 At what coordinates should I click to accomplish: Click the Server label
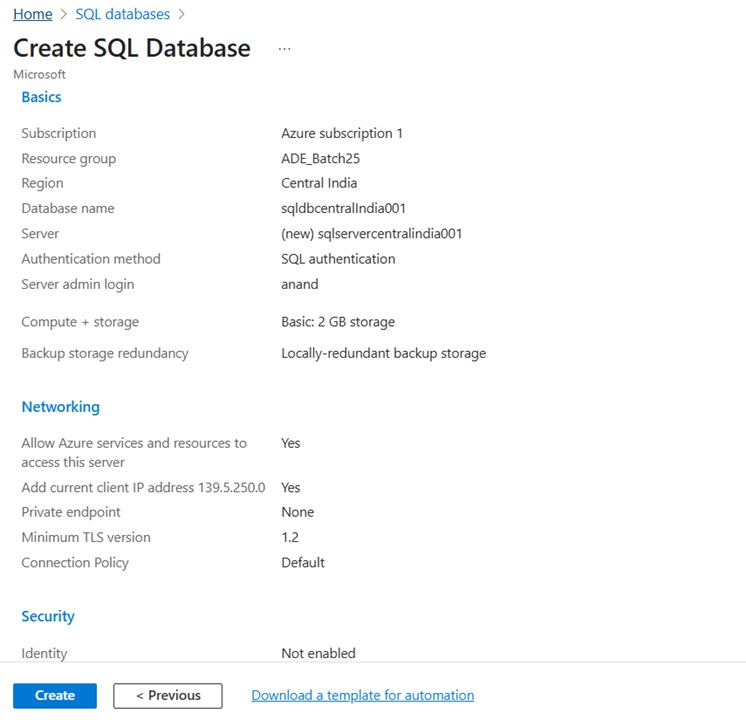pos(40,234)
